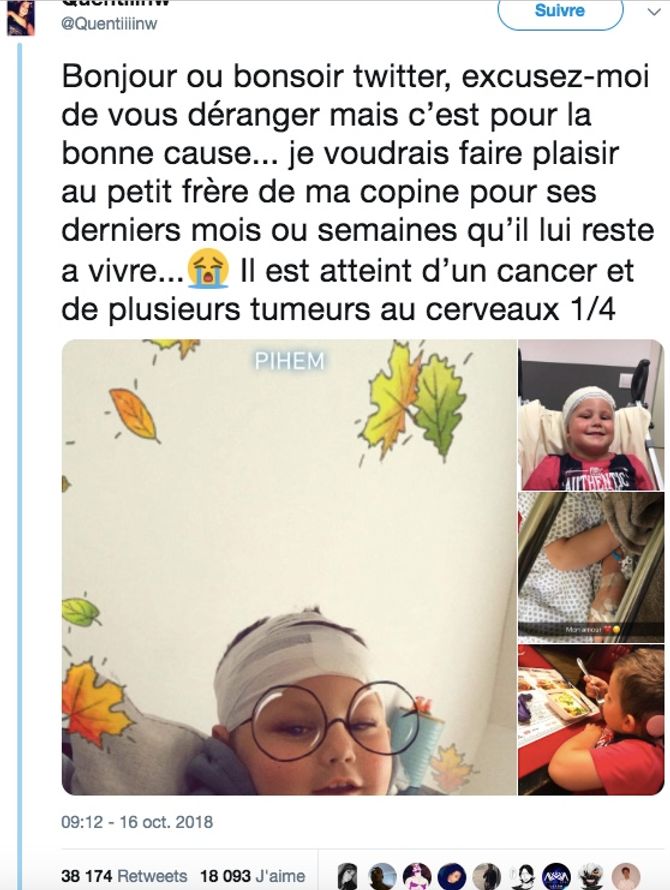670x890 pixels.
Task: Open the dark blue logo liker avatar
Action: coord(556,876)
